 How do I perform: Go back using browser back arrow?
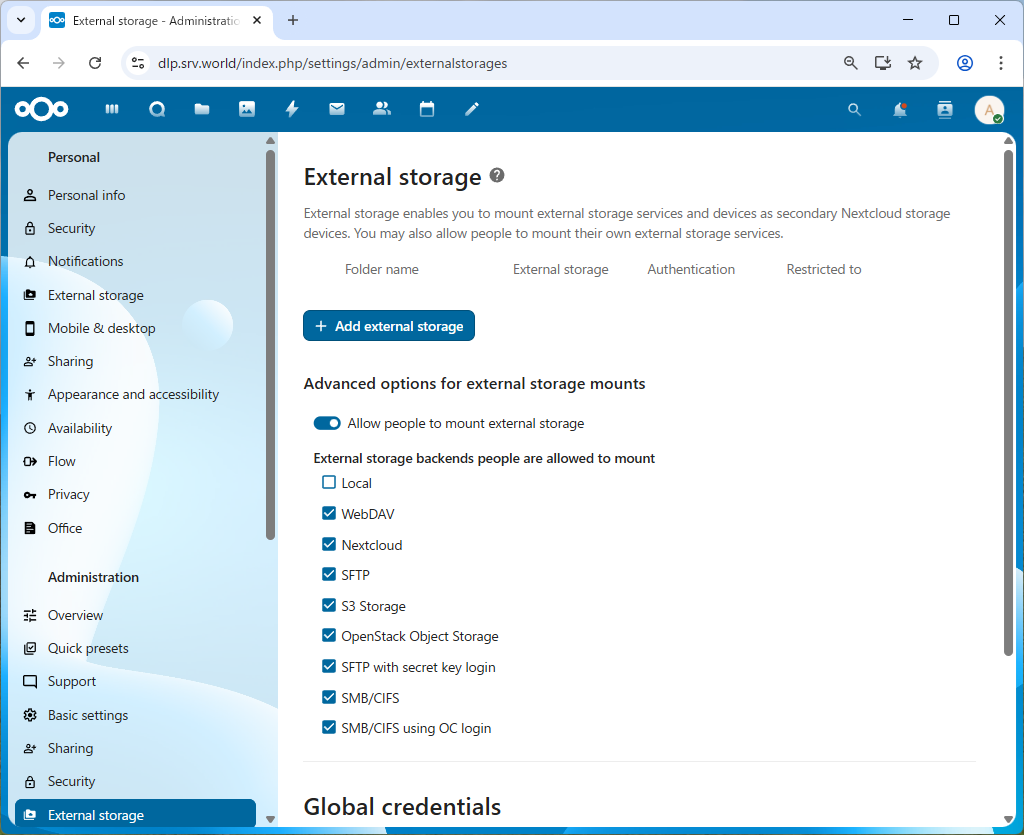[24, 63]
